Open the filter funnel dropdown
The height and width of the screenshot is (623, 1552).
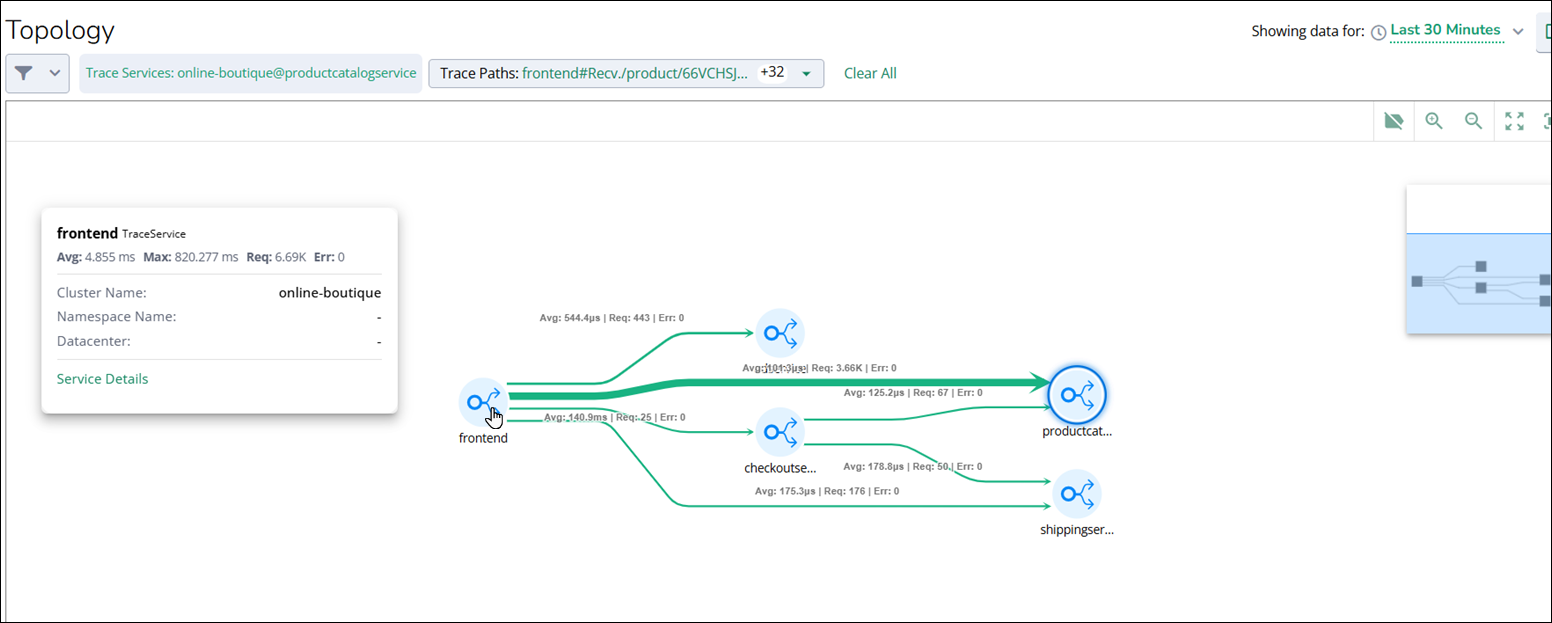tap(37, 73)
